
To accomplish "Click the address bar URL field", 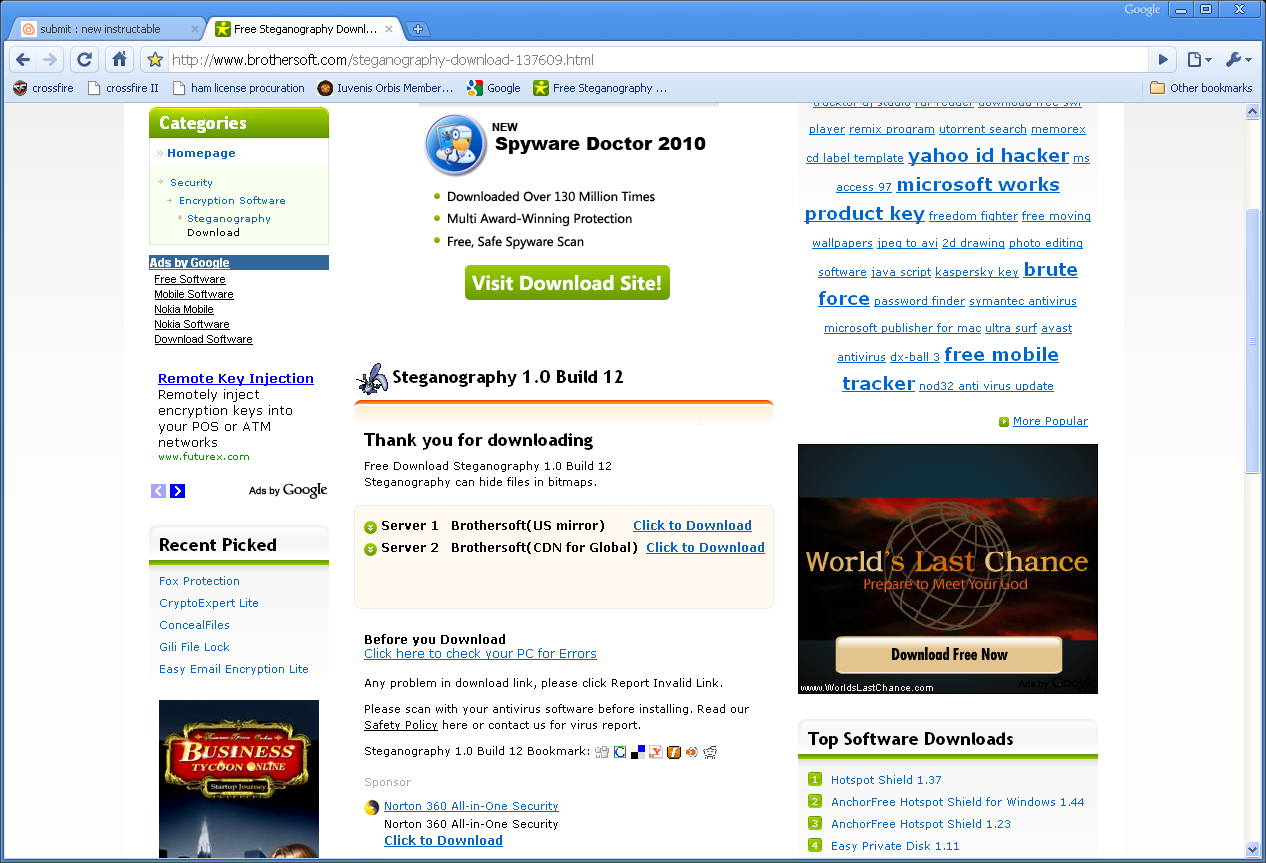I will point(657,60).
